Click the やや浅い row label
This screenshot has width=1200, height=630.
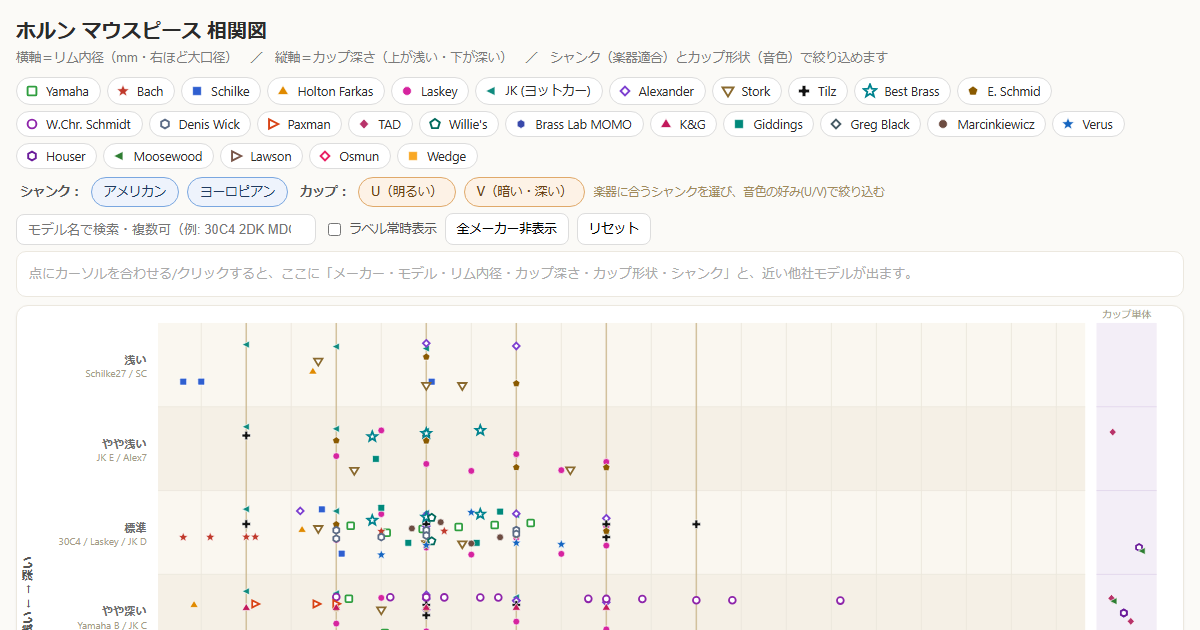(x=124, y=444)
